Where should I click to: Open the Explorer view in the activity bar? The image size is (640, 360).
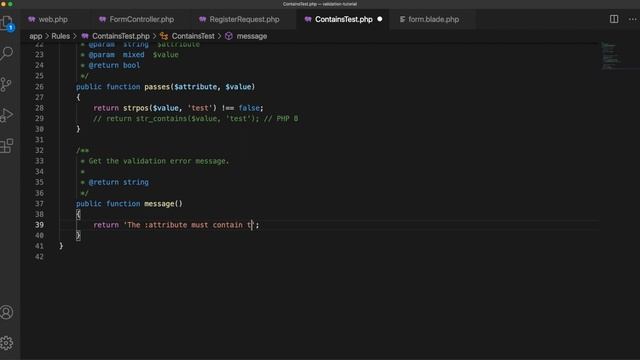coord(7,23)
